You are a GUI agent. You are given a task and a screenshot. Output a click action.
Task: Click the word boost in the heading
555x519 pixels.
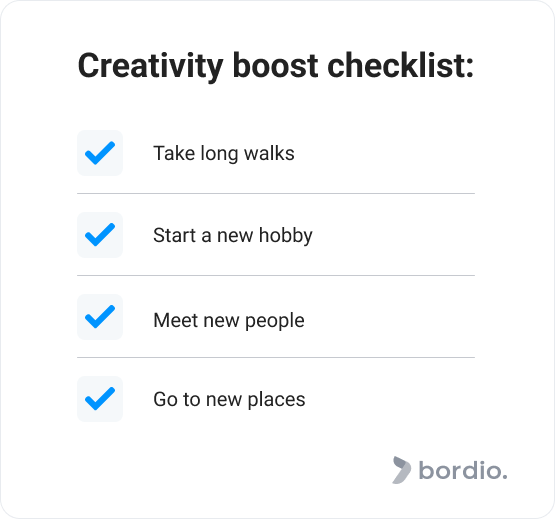(x=275, y=66)
